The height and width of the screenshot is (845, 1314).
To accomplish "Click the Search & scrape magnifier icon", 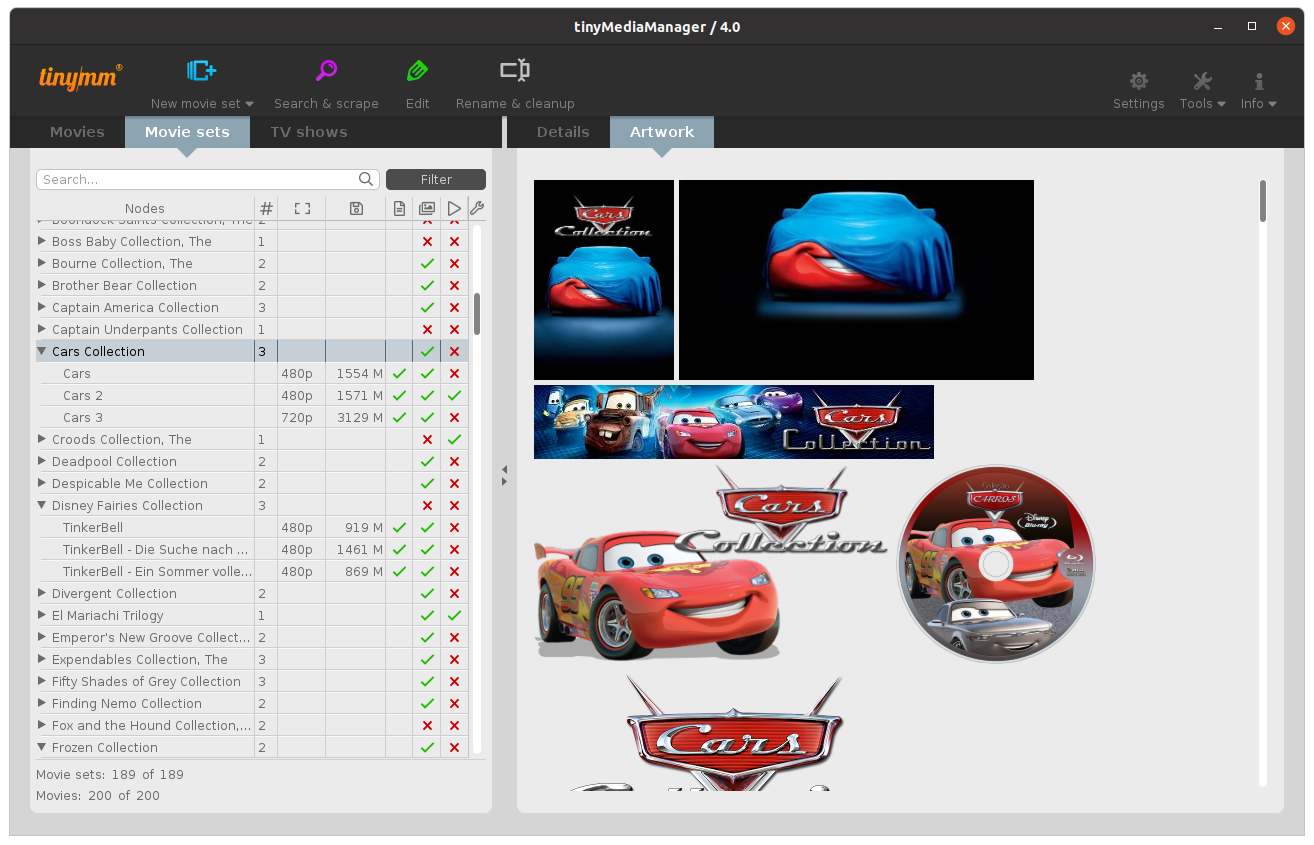I will 326,71.
